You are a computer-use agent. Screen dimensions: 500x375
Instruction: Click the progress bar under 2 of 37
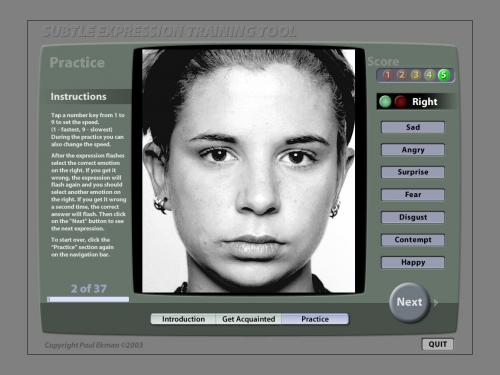pyautogui.click(x=88, y=299)
